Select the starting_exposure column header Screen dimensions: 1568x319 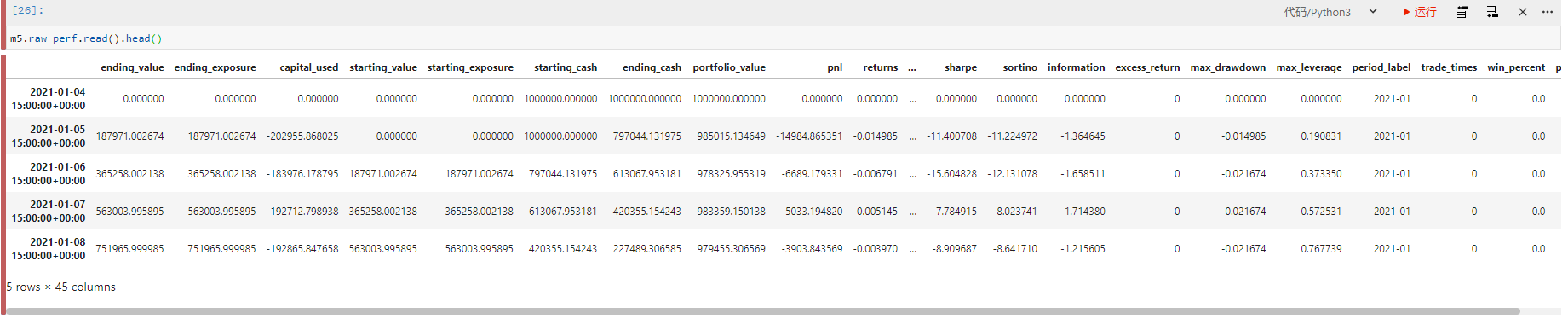470,67
